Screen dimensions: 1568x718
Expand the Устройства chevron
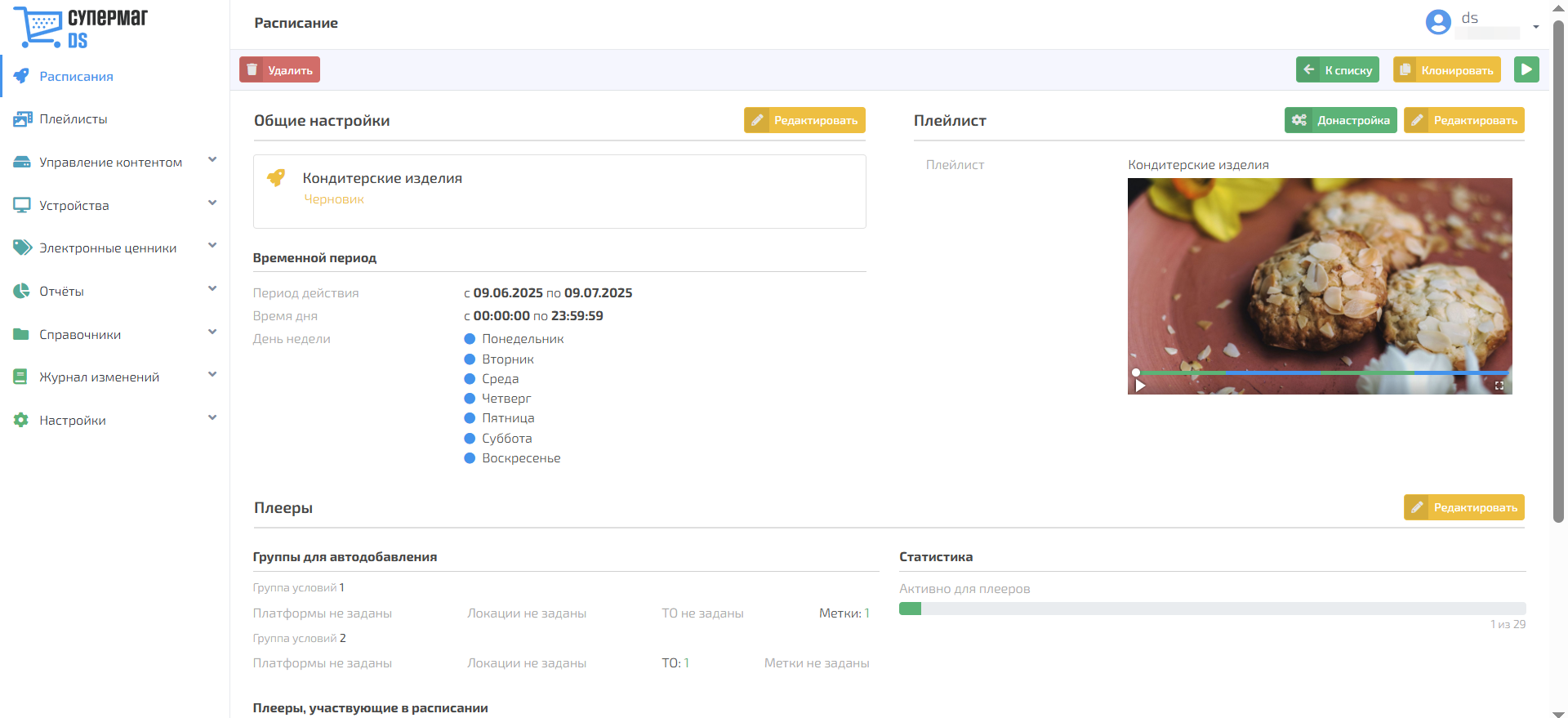212,203
